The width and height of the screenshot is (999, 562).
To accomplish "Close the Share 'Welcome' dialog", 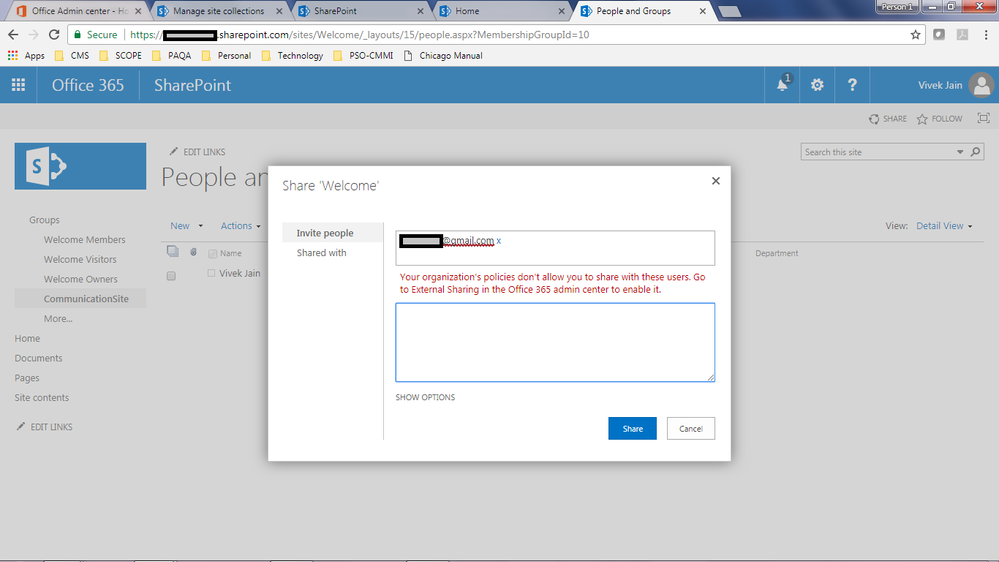I will click(715, 181).
